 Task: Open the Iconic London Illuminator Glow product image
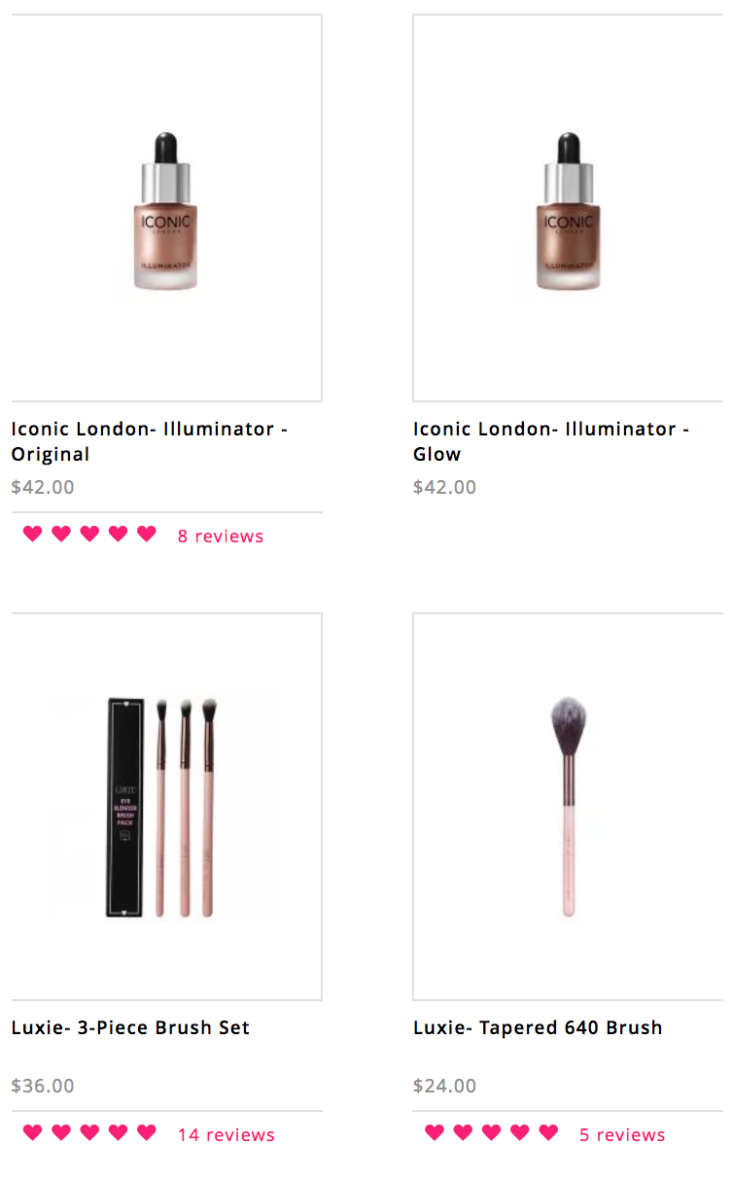568,208
